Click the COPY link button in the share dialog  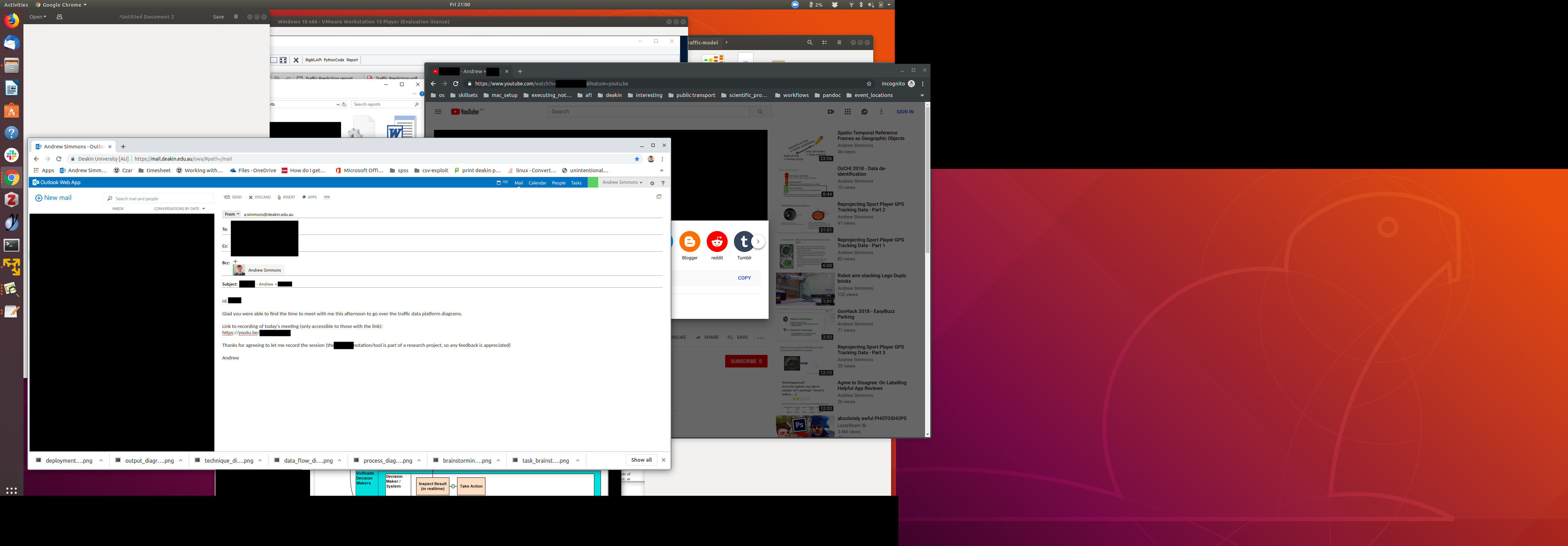[x=744, y=278]
